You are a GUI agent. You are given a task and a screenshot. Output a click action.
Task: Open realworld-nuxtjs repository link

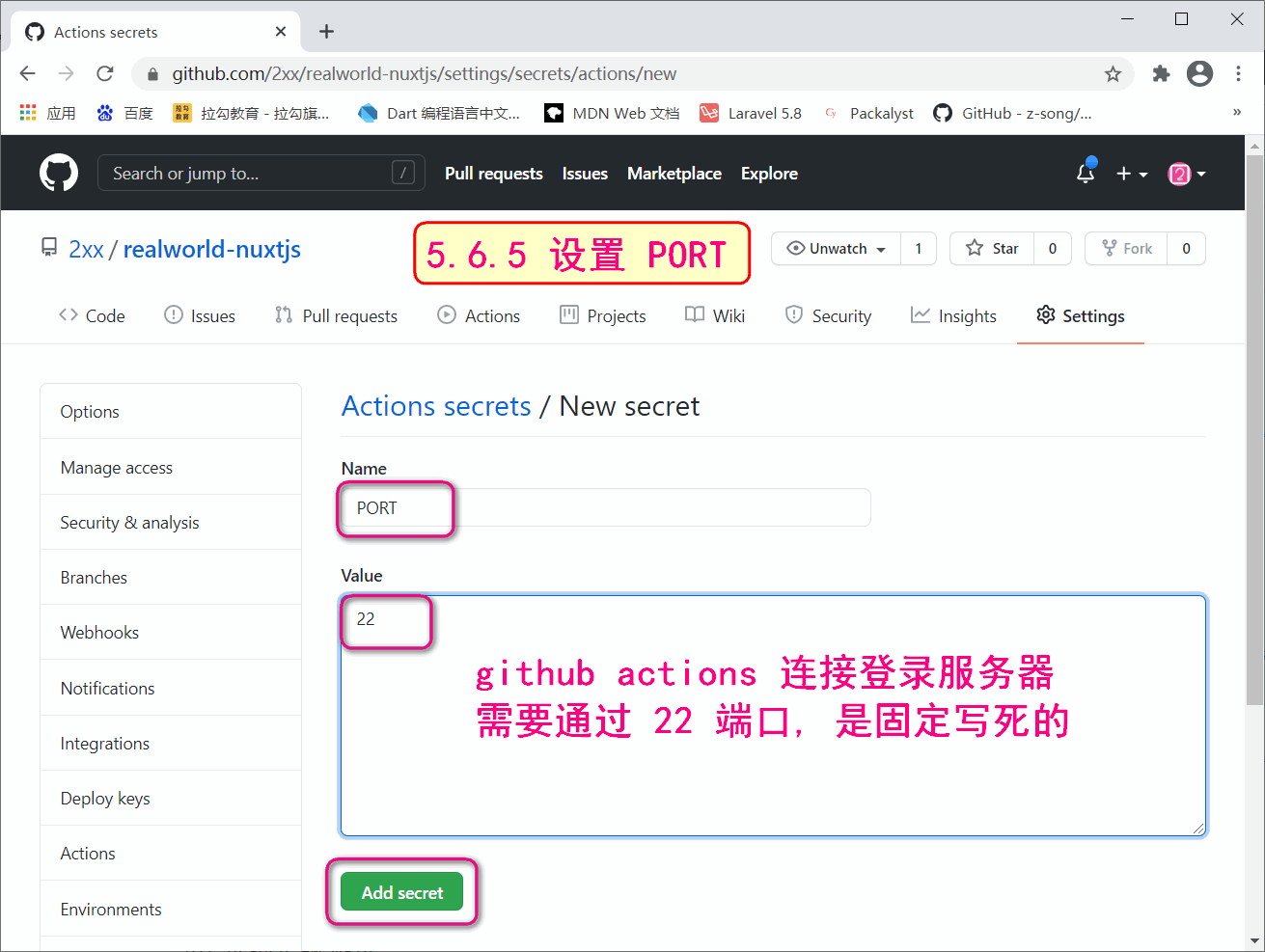[x=212, y=250]
